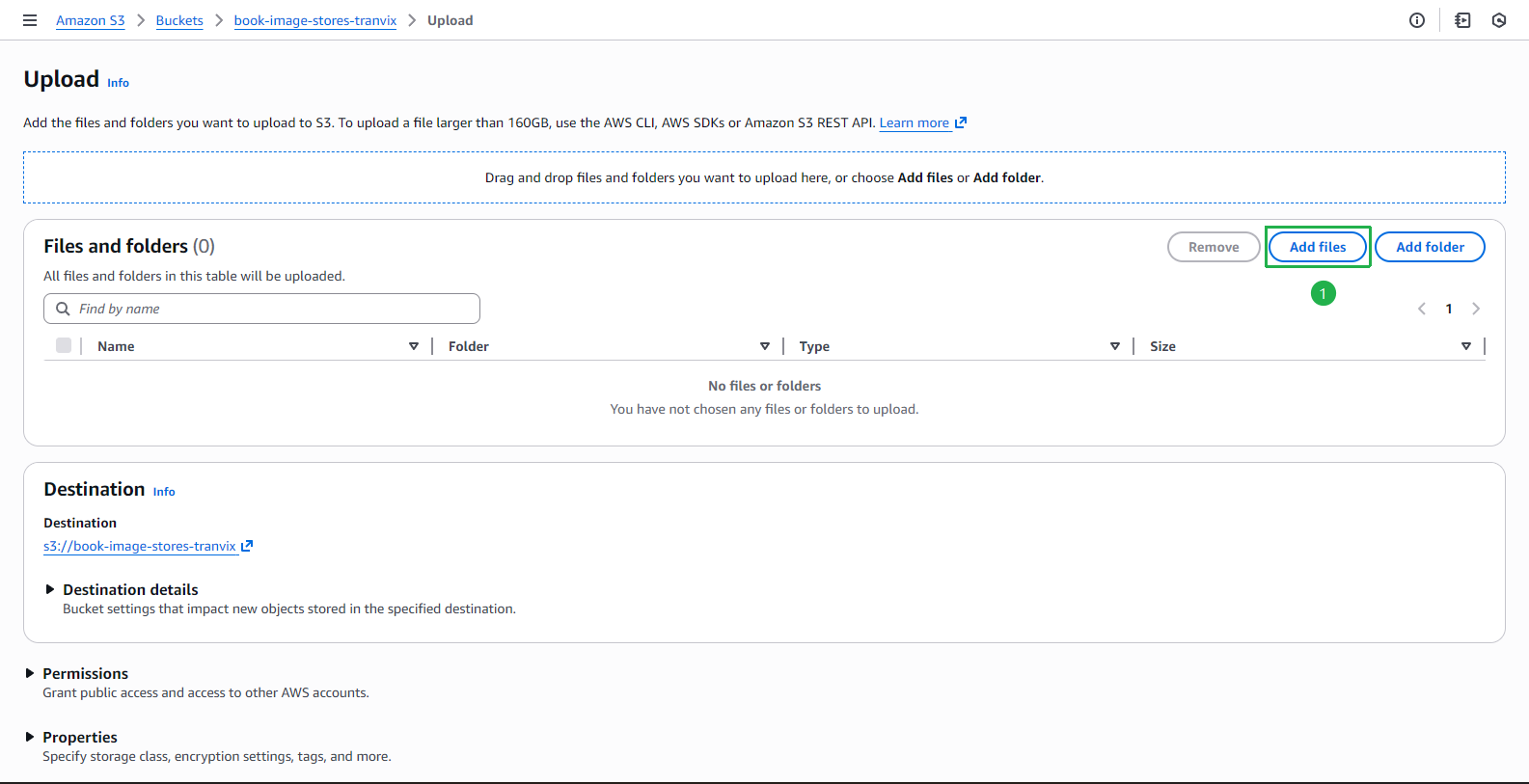Click the search magnifier icon in Find by name
Image resolution: width=1529 pixels, height=784 pixels.
pyautogui.click(x=63, y=309)
